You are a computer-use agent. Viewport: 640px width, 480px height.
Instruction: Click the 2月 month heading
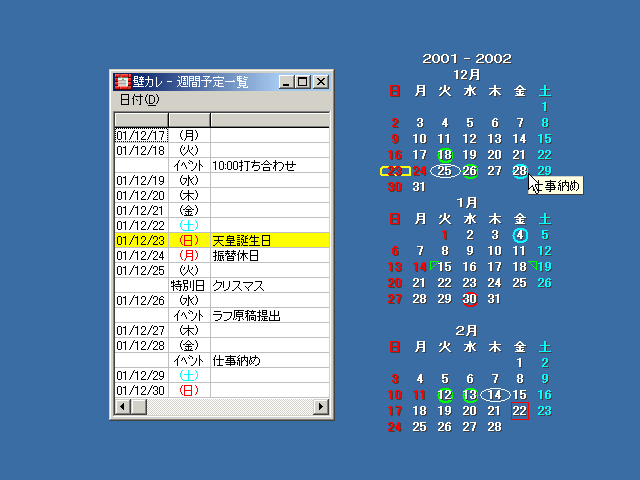pos(467,331)
